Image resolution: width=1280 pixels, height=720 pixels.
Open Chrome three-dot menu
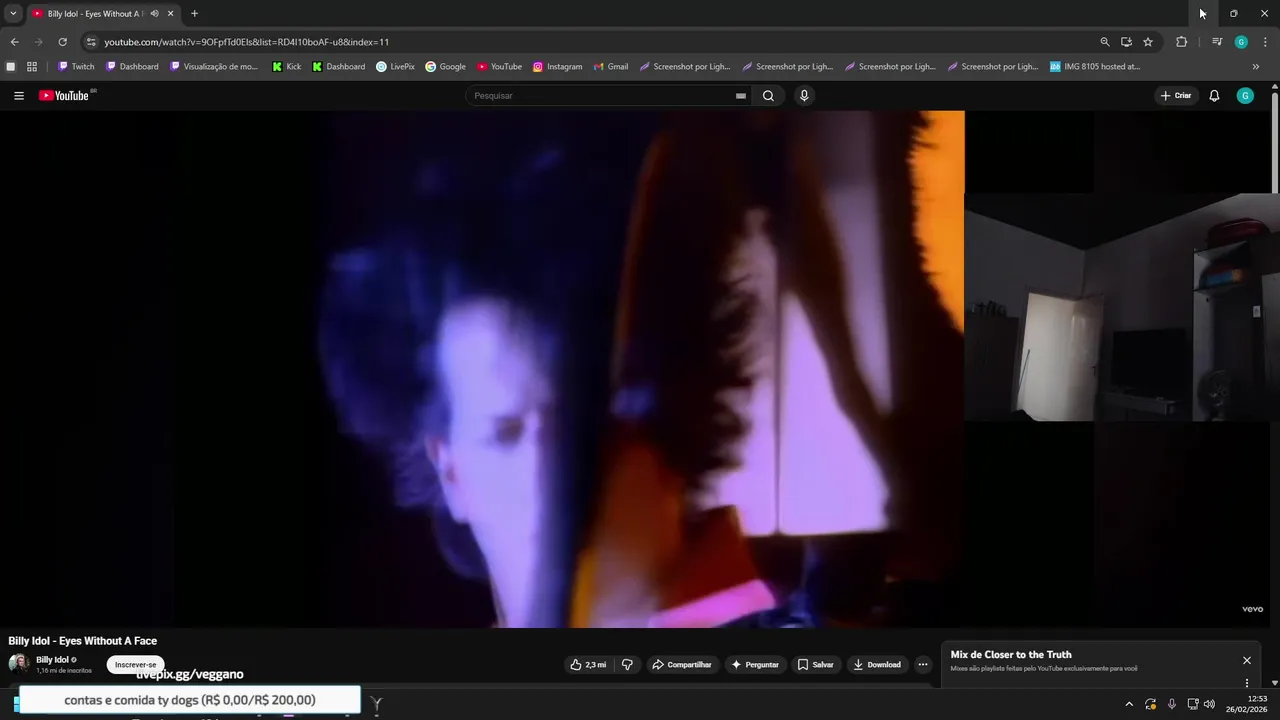tap(1265, 42)
